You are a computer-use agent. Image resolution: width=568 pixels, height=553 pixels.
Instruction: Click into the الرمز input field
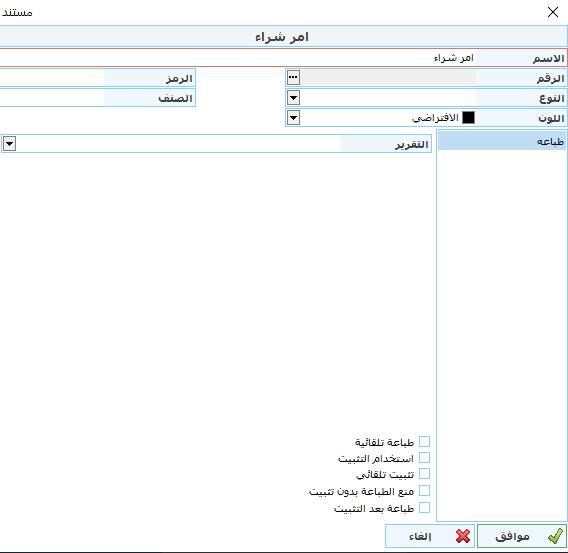click(52, 78)
